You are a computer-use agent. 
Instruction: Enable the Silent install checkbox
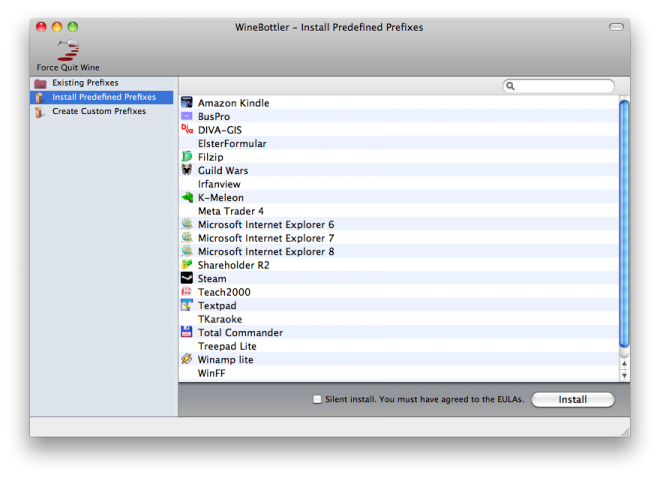pyautogui.click(x=317, y=399)
